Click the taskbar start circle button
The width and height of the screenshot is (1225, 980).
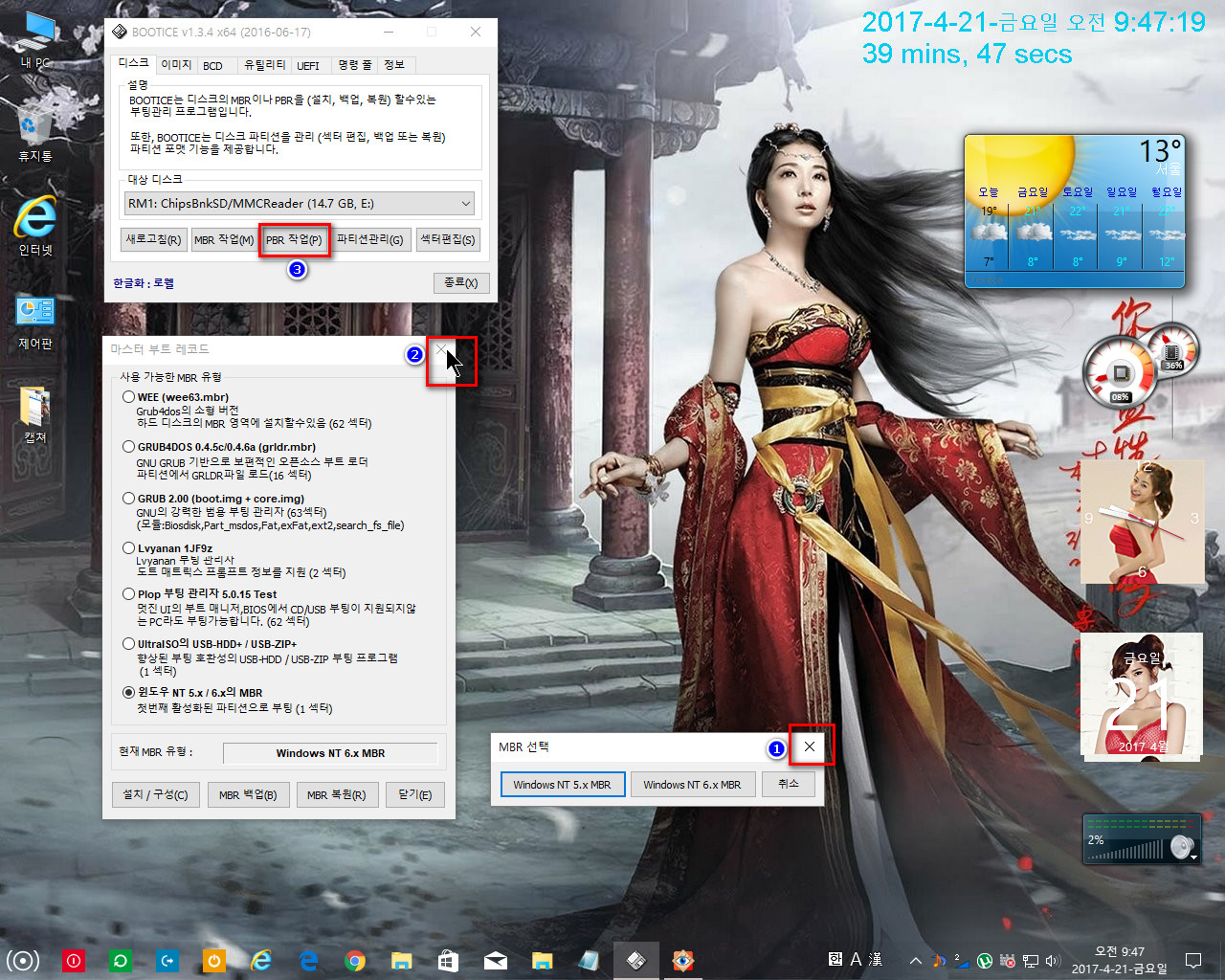point(23,960)
